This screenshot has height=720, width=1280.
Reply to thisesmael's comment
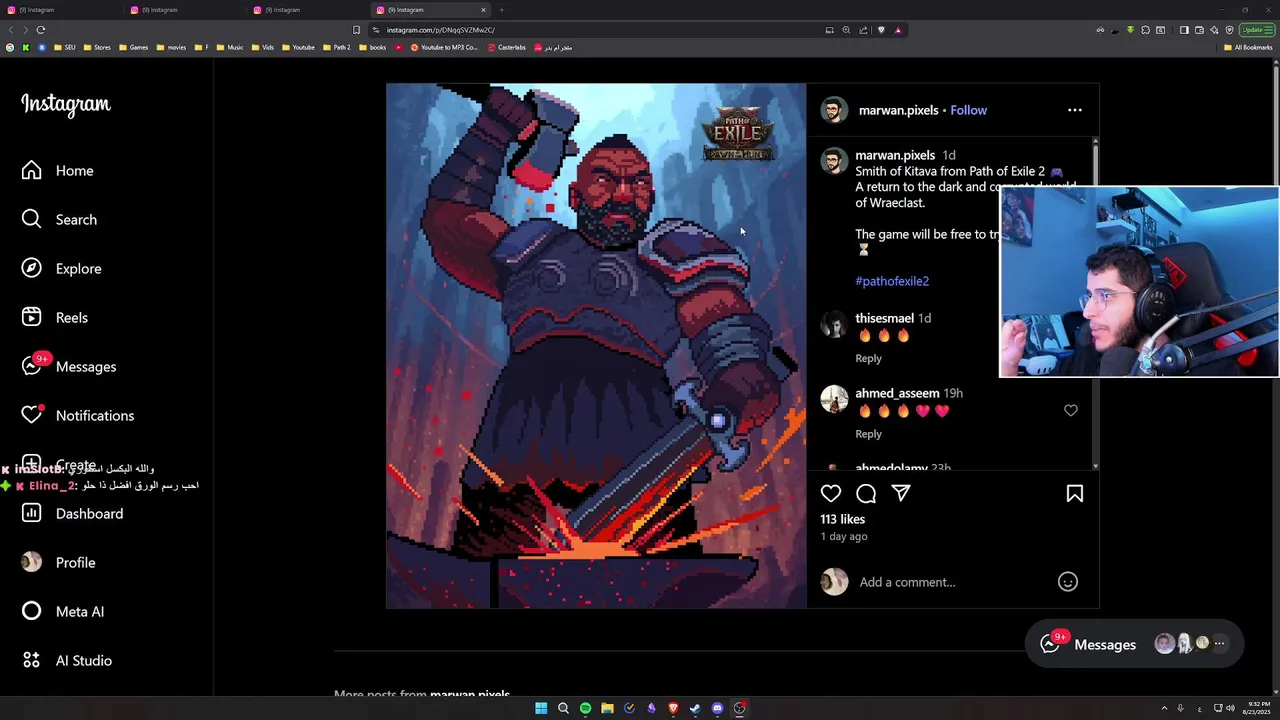(x=868, y=358)
